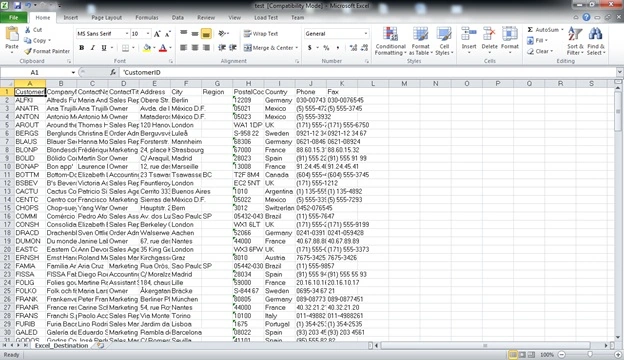Apply the yellow Fill Color bucket
The image size is (624, 360).
[x=146, y=48]
